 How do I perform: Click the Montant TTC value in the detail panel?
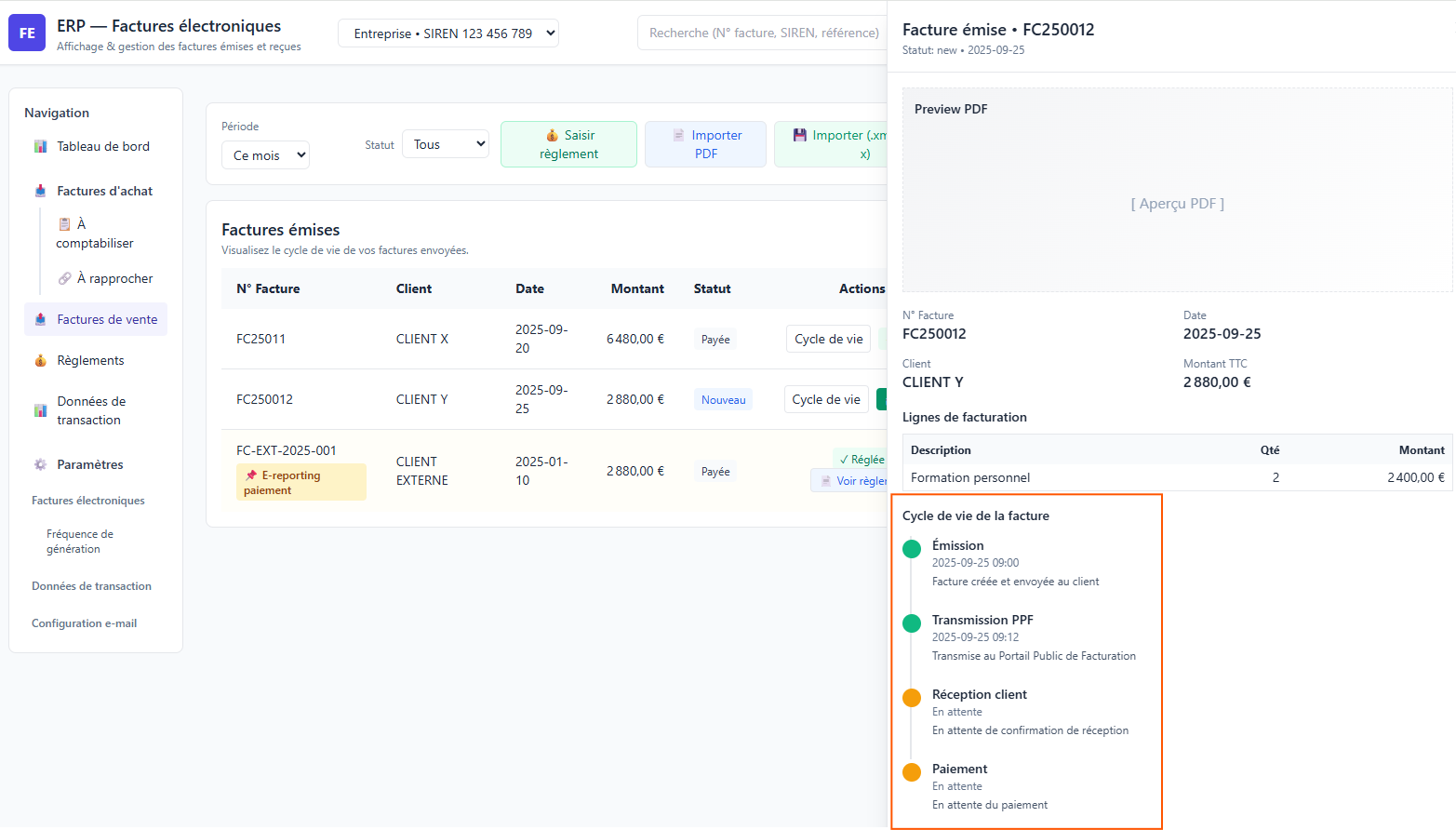(x=1217, y=382)
